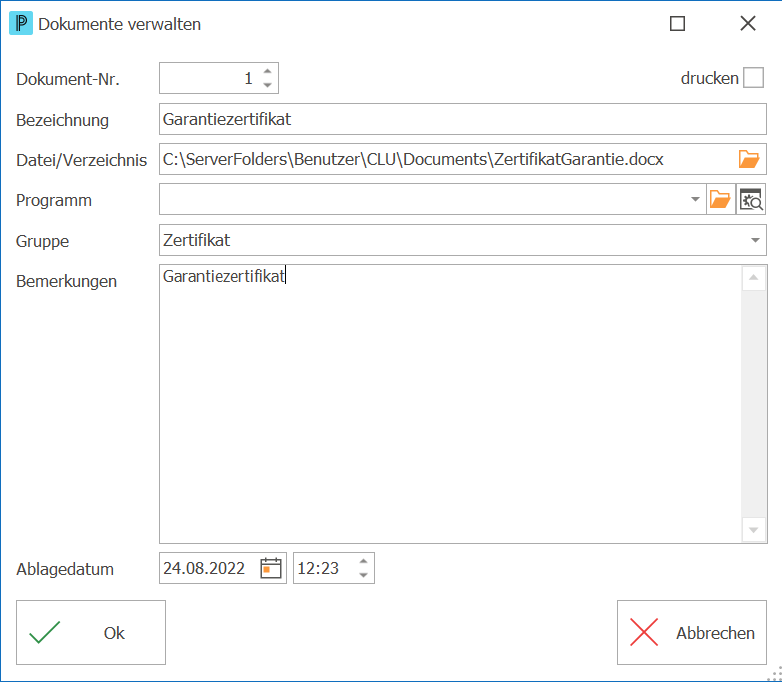The width and height of the screenshot is (782, 682).
Task: Decrease the Dokument-Nr. value
Action: (x=267, y=85)
